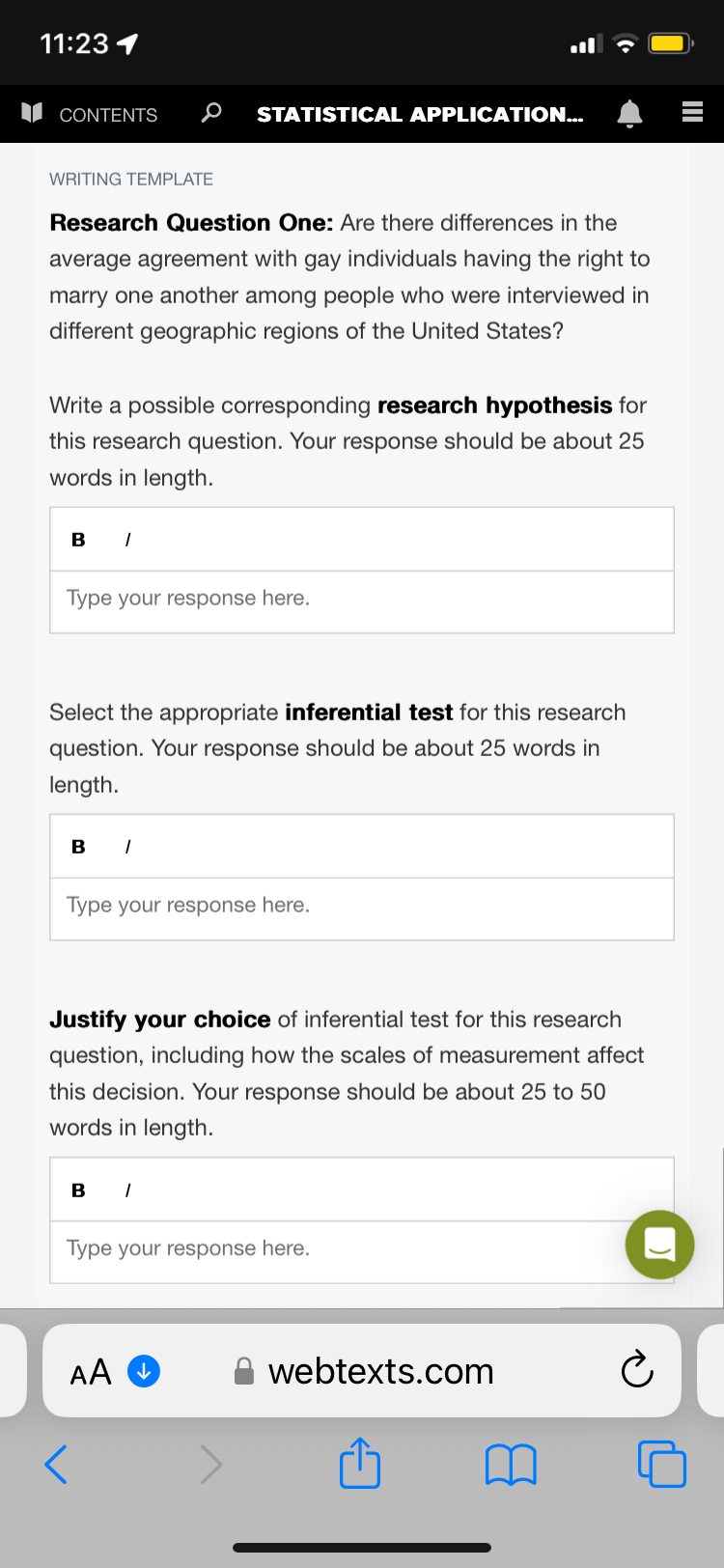Screen dimensions: 724x1568
Task: Open Safari bookmarks icon
Action: coord(510,1465)
